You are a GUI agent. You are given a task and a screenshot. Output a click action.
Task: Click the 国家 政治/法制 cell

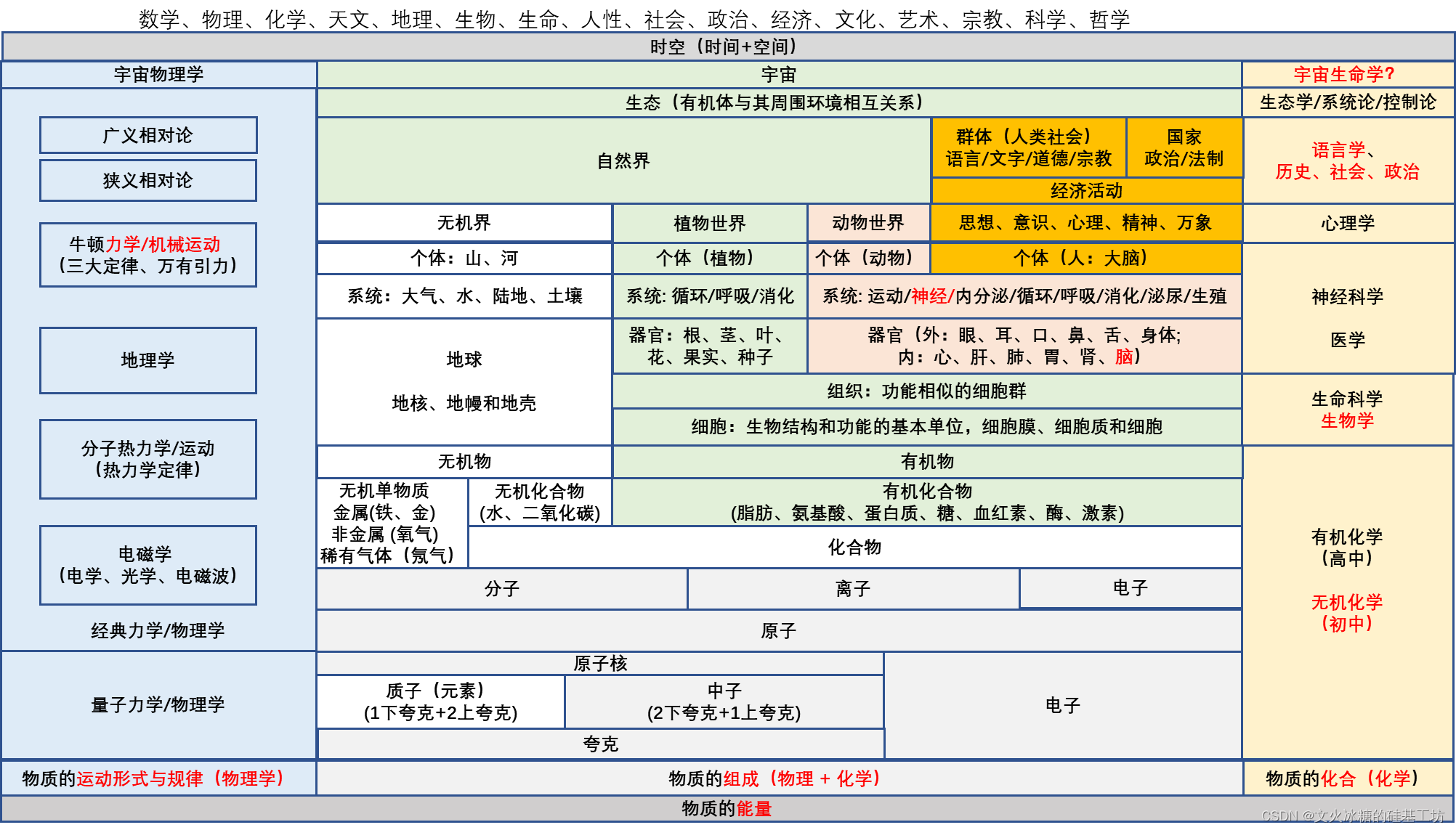[1184, 147]
